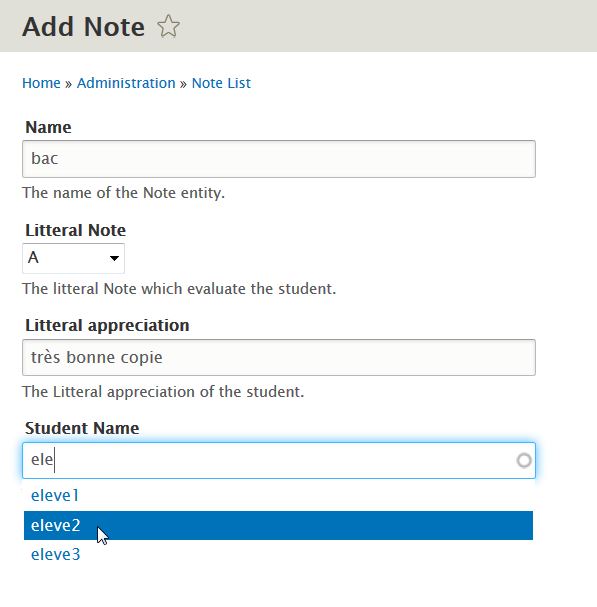Choose the highlighted eleve2 suggestion
Image resolution: width=597 pixels, height=607 pixels.
pos(278,525)
